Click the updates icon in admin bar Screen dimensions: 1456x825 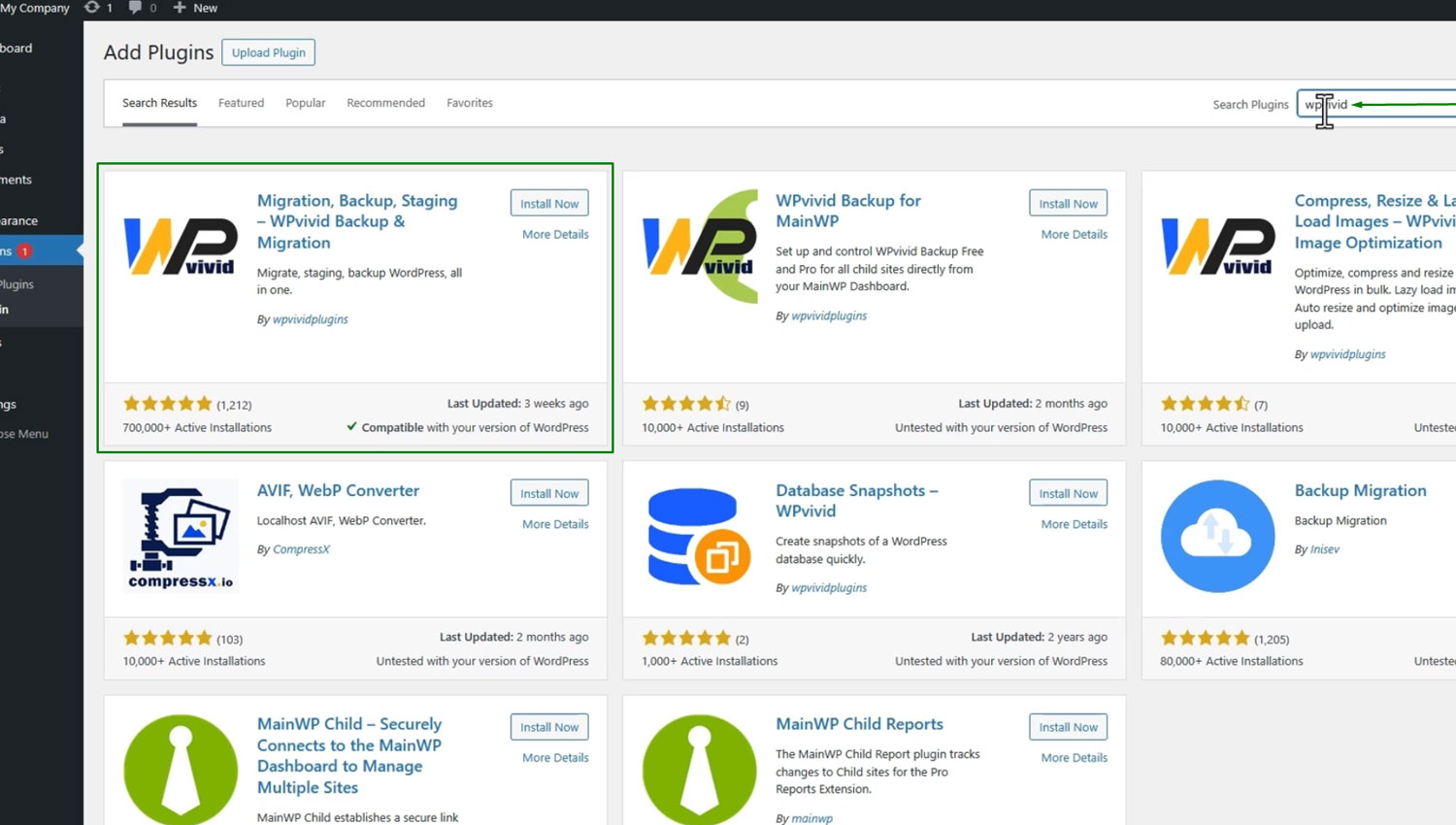(92, 8)
